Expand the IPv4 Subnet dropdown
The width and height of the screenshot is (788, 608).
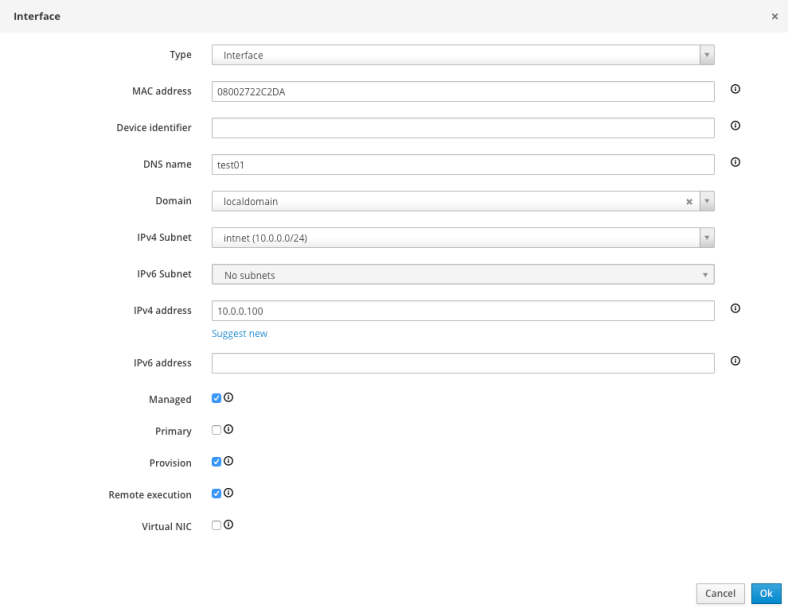click(x=706, y=238)
